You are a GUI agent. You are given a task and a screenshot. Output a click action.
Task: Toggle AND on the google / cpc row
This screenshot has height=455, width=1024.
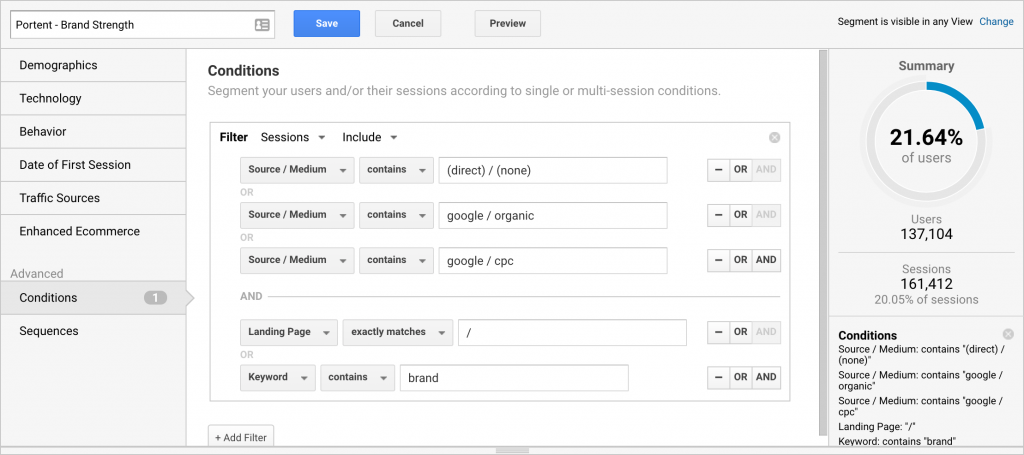coord(766,260)
